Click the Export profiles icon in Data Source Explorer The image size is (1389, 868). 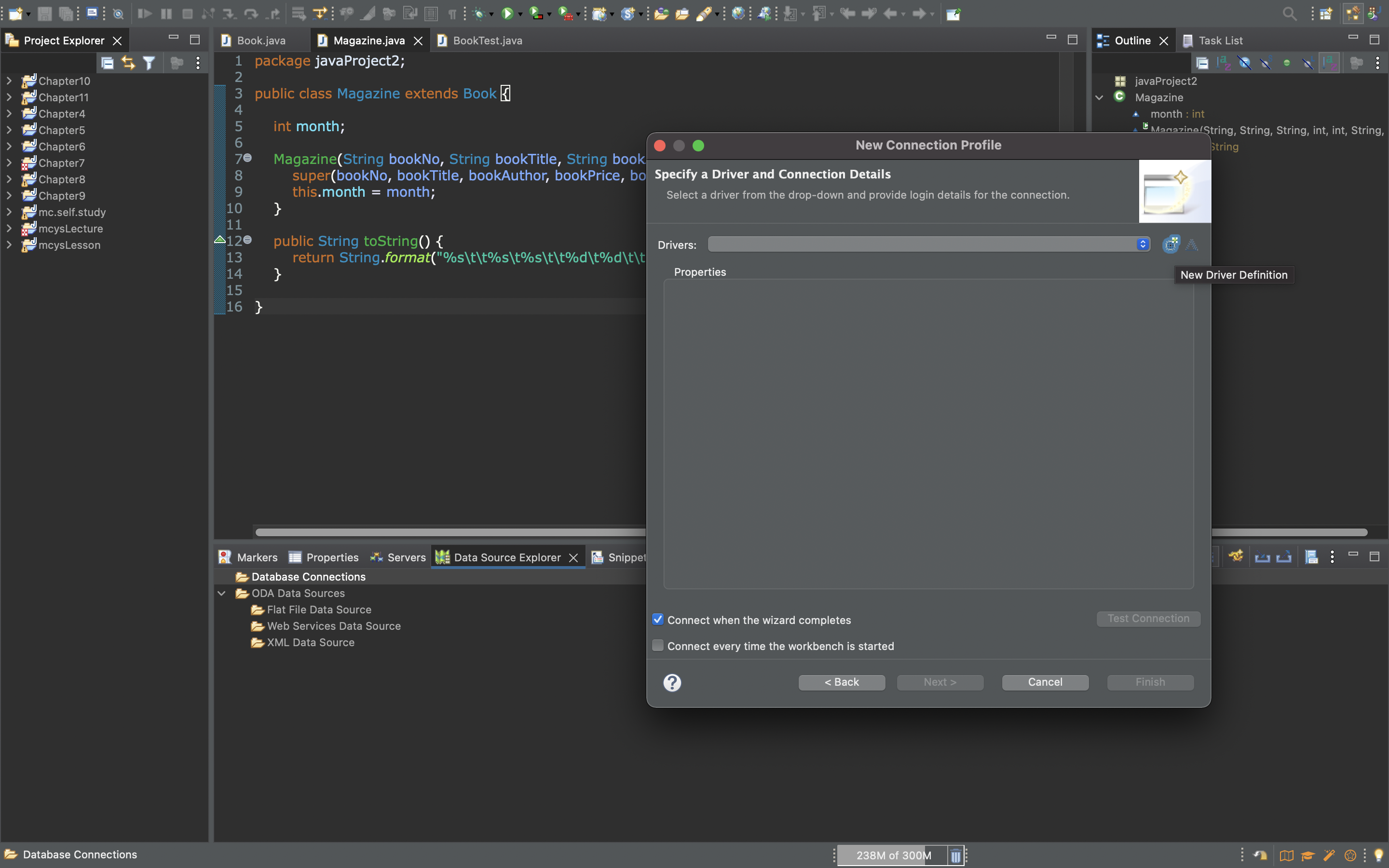(x=1283, y=556)
